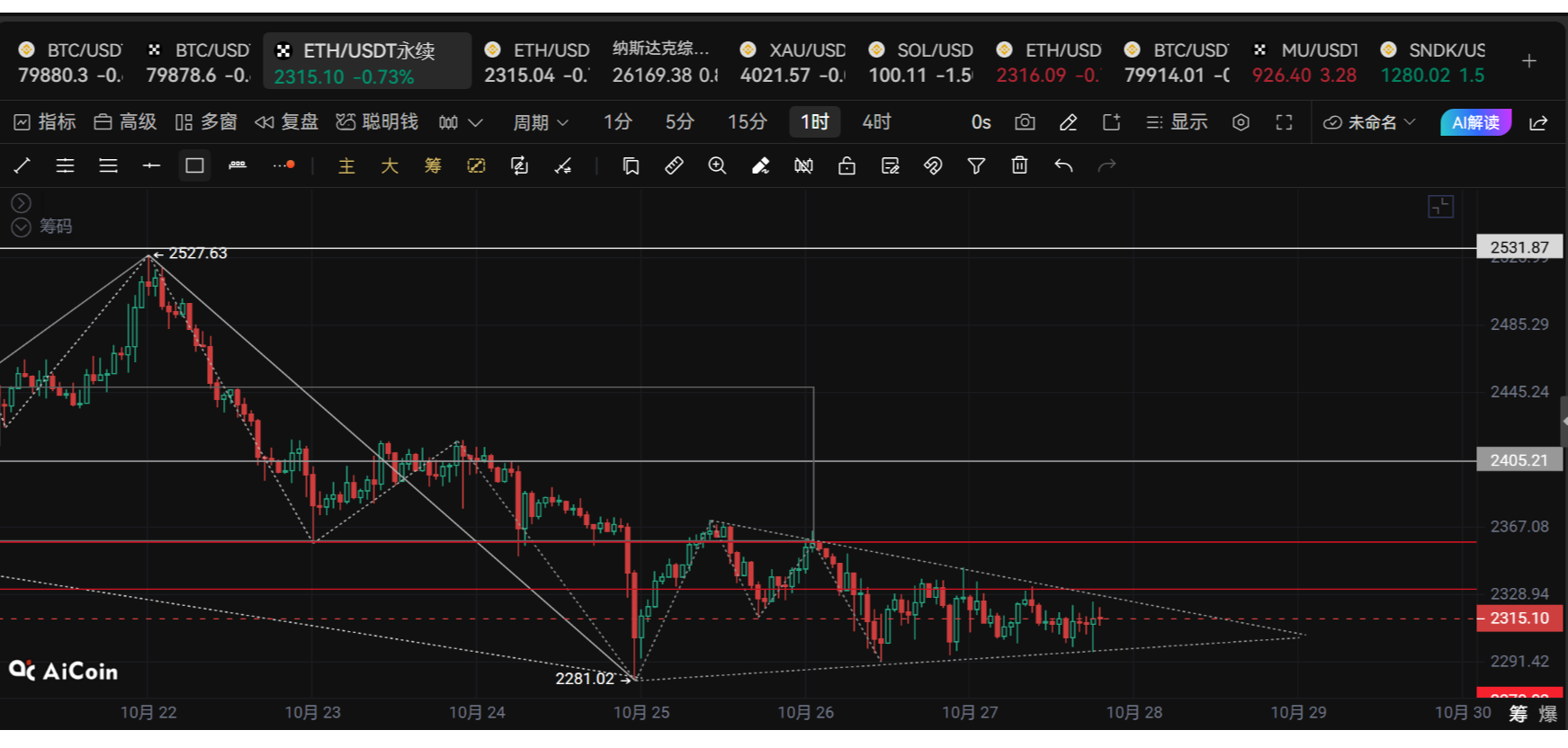The height and width of the screenshot is (748, 1568).
Task: Select the 纳斯达克综 symbol tab
Action: [x=664, y=61]
